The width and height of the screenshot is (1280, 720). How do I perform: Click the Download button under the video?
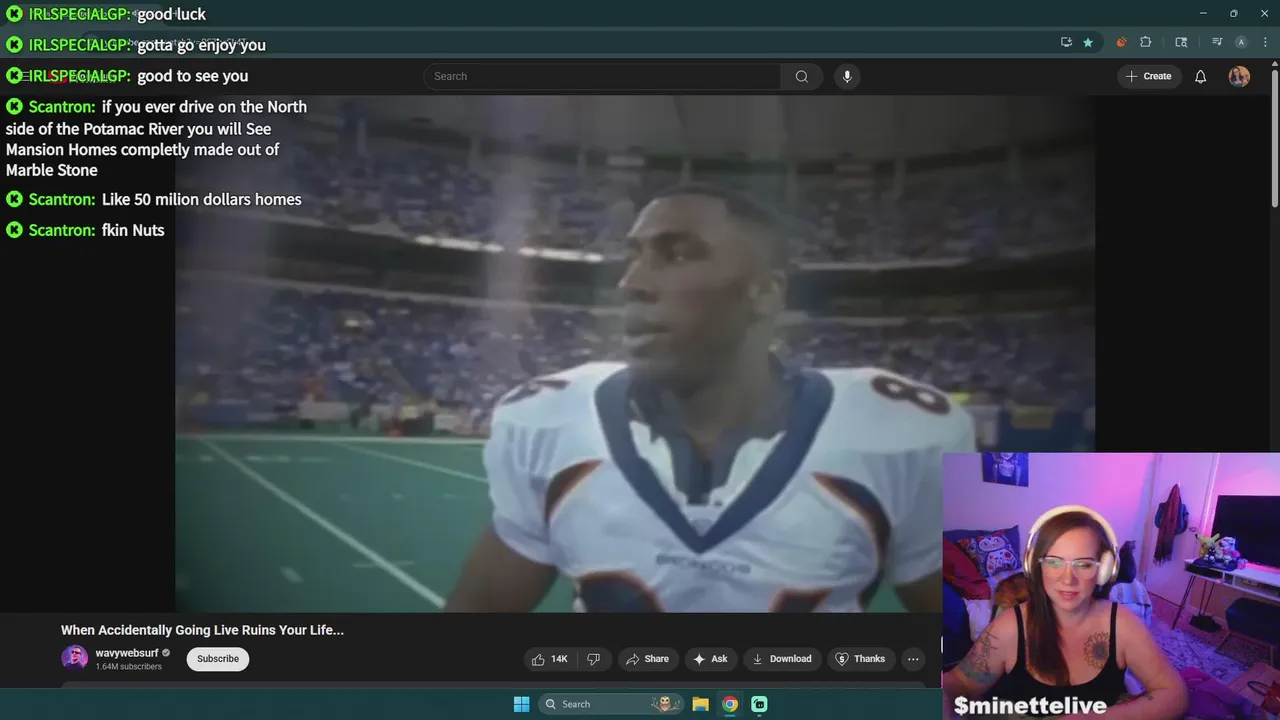tap(782, 659)
